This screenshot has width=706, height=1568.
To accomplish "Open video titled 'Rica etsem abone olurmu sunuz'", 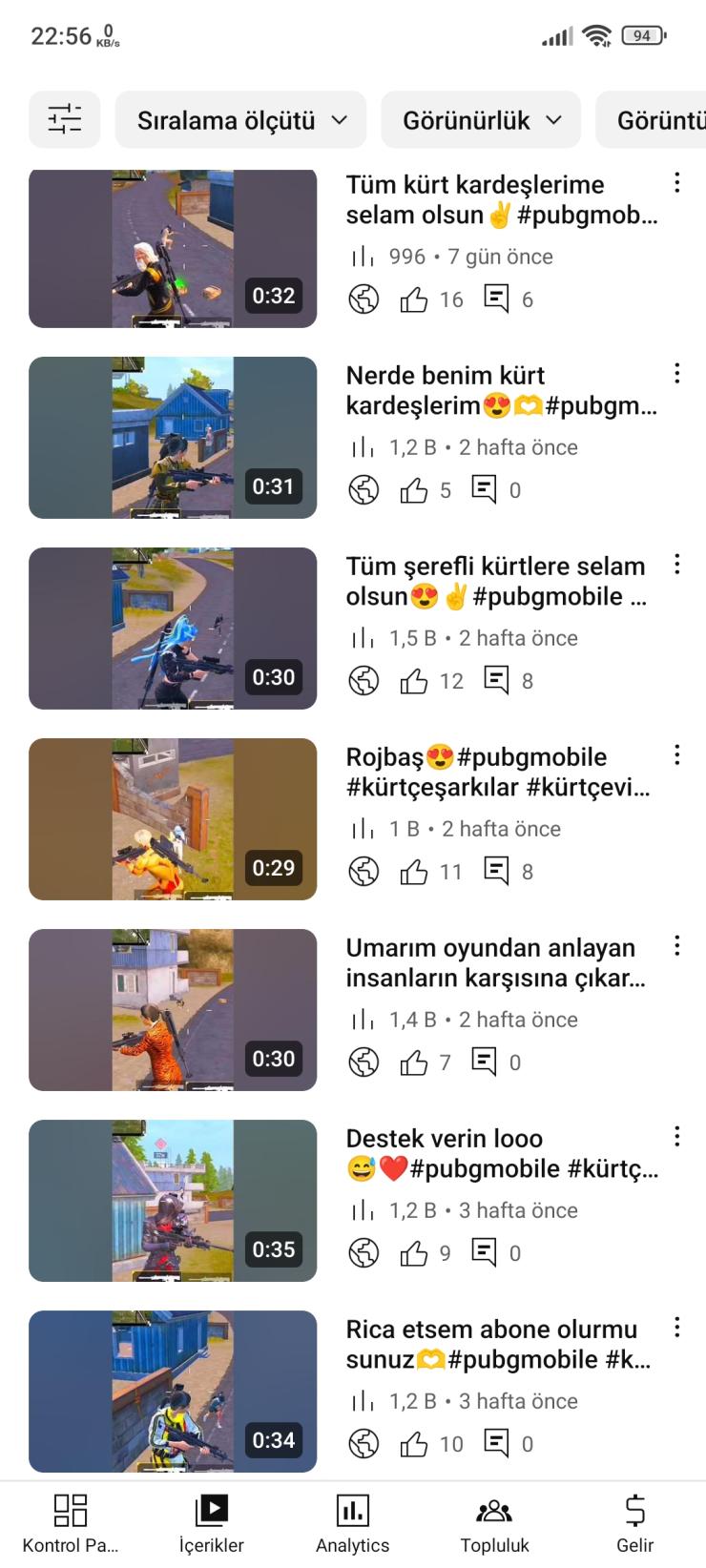I will 498,1344.
